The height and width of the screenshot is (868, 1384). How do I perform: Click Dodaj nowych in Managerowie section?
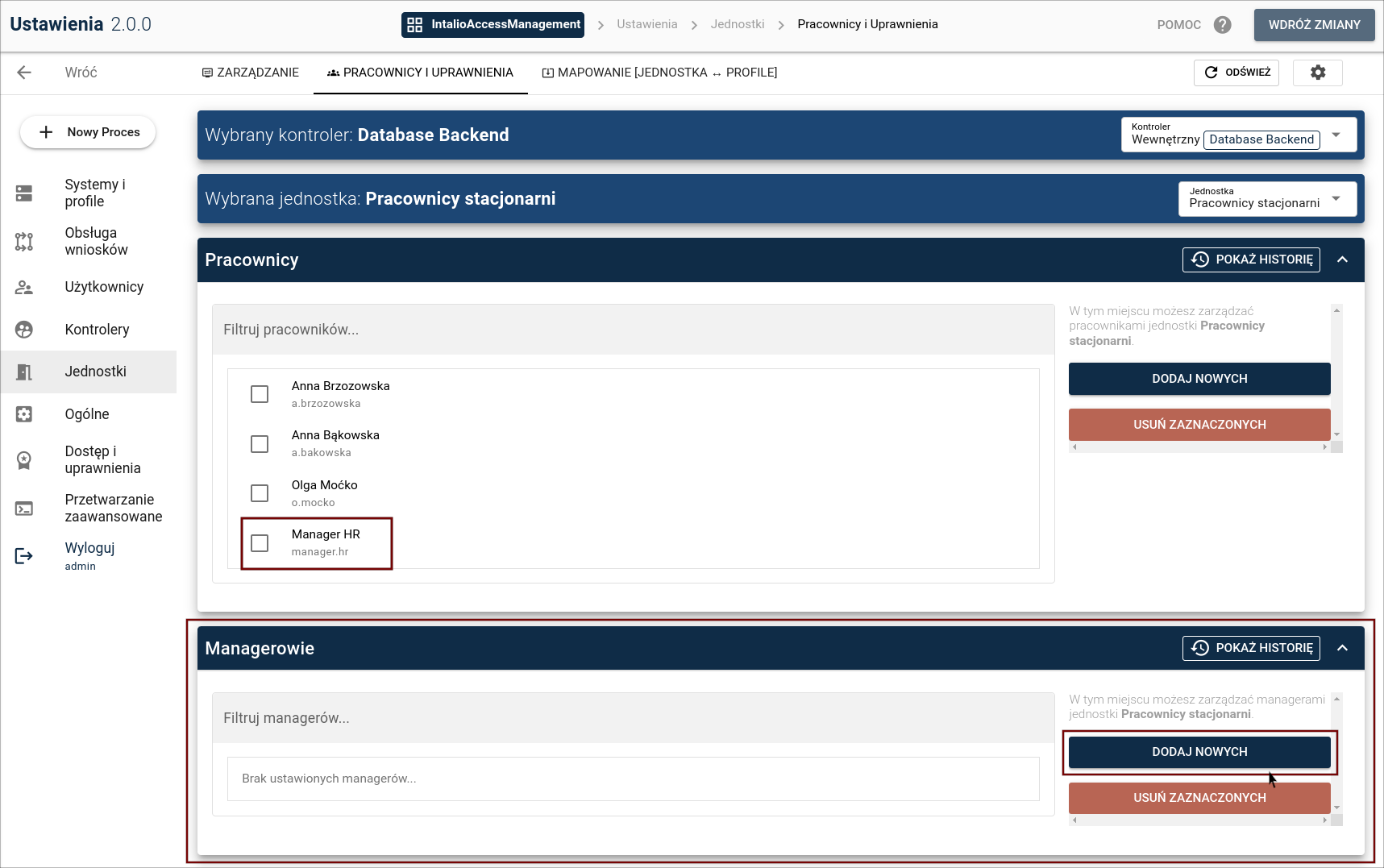(1199, 752)
